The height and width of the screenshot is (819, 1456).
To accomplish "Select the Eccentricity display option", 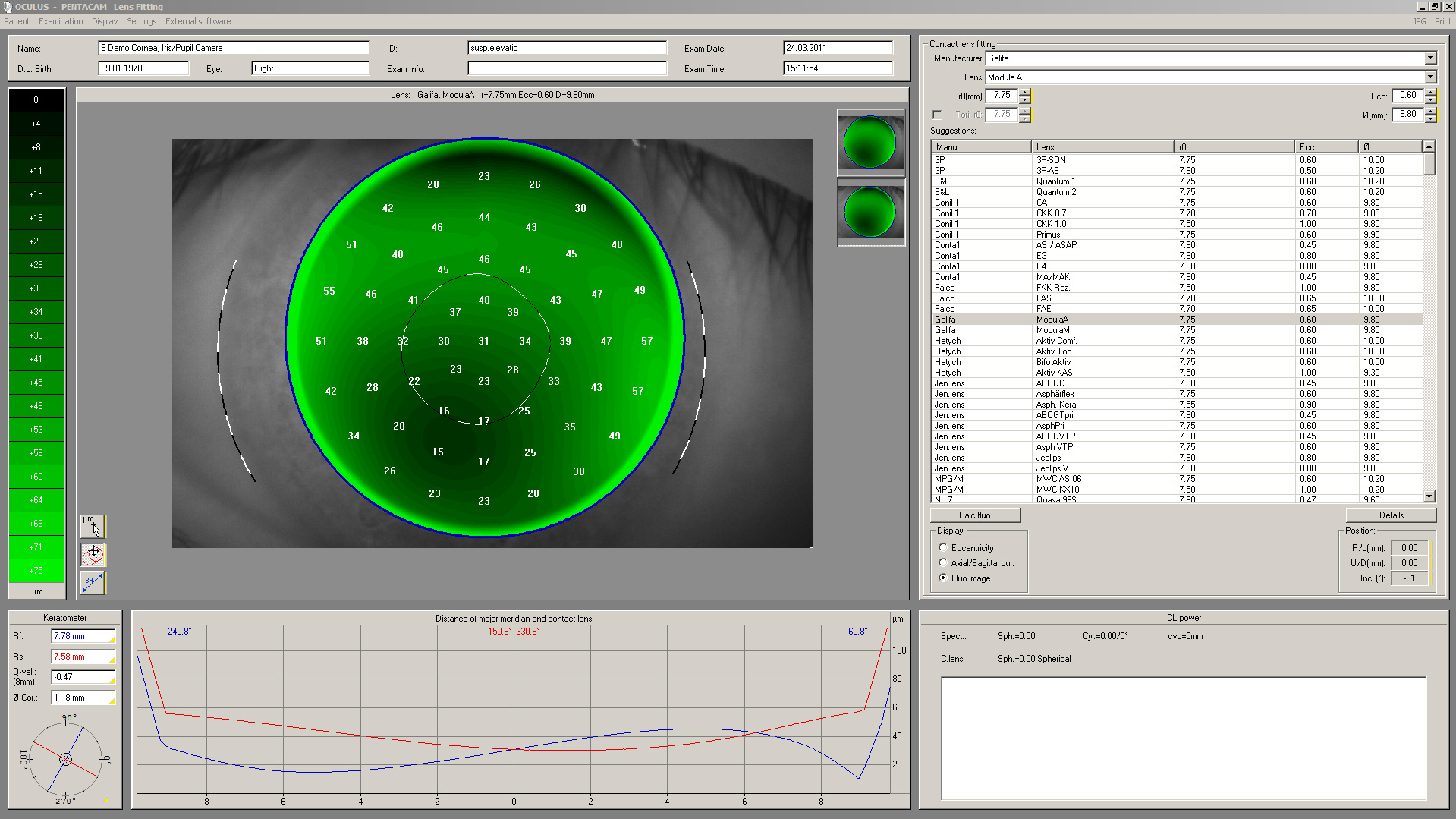I will click(943, 547).
